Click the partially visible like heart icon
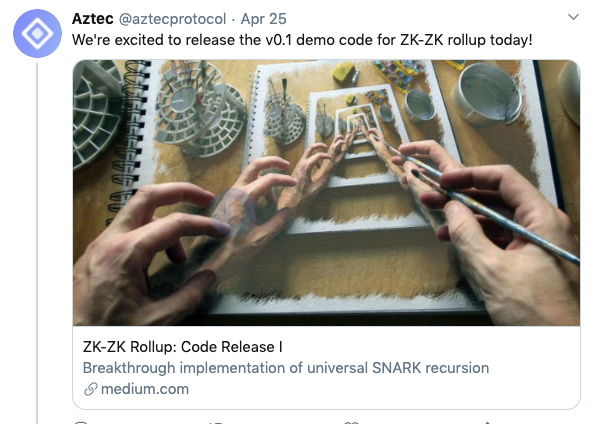This screenshot has width=596, height=424. point(351,422)
